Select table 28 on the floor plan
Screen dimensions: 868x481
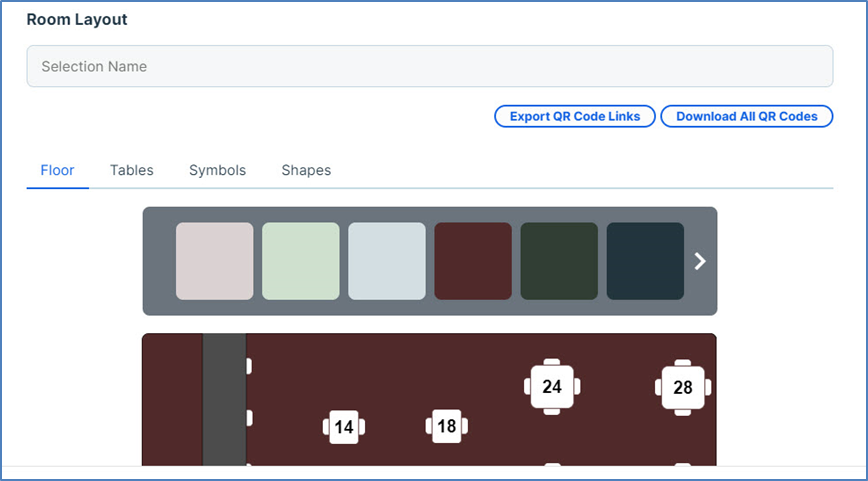pyautogui.click(x=683, y=387)
